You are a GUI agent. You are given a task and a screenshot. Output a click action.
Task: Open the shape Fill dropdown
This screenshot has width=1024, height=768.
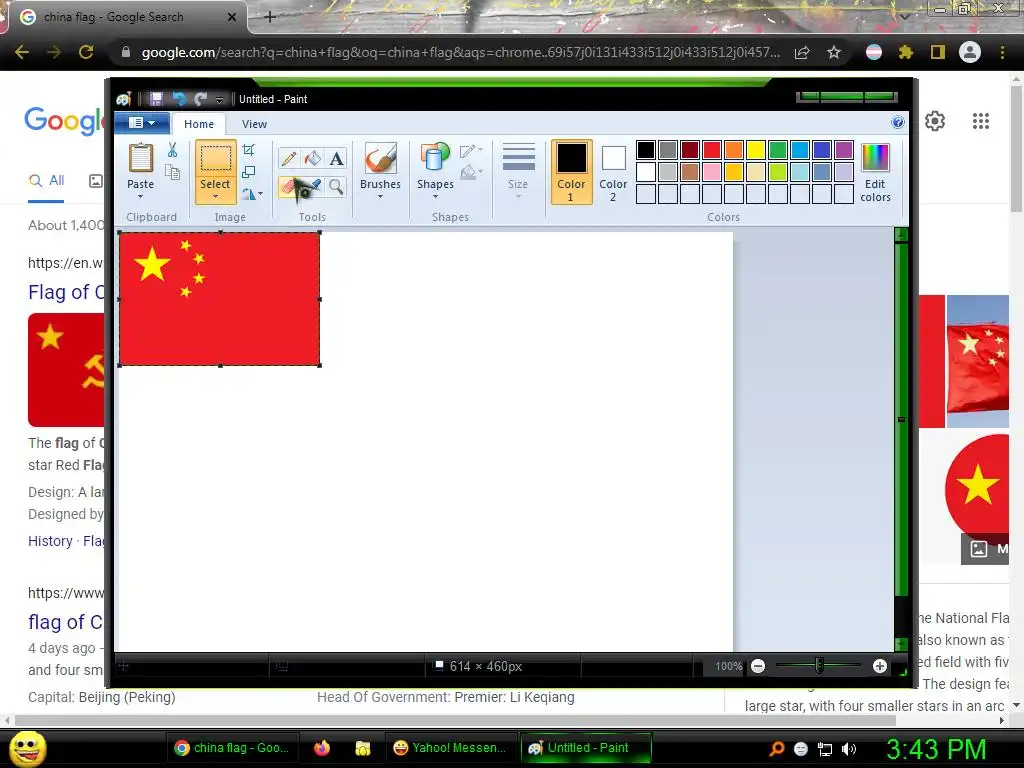[x=472, y=172]
